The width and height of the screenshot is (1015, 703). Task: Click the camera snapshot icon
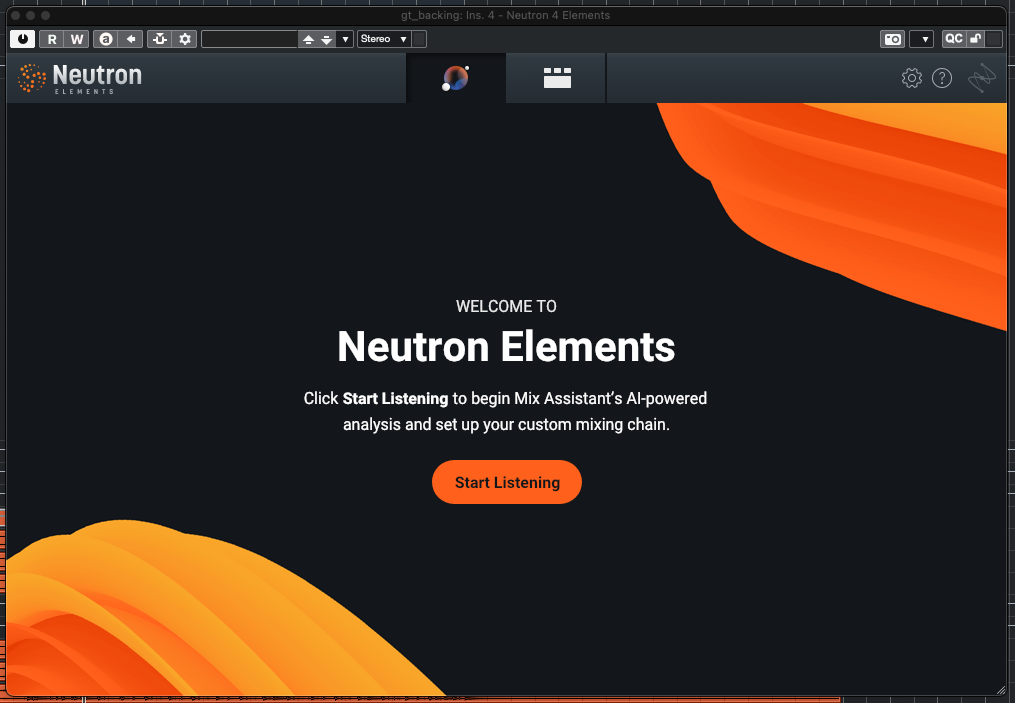893,39
